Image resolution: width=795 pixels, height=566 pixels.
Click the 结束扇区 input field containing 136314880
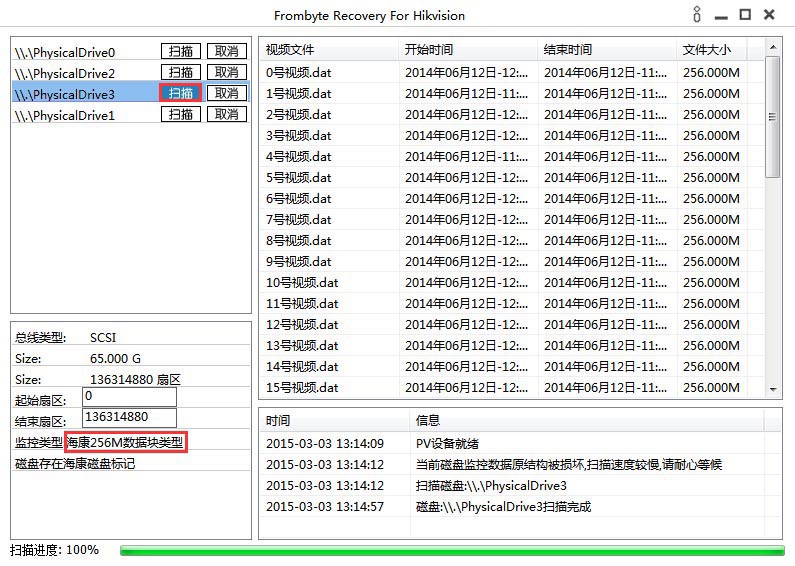tap(129, 418)
